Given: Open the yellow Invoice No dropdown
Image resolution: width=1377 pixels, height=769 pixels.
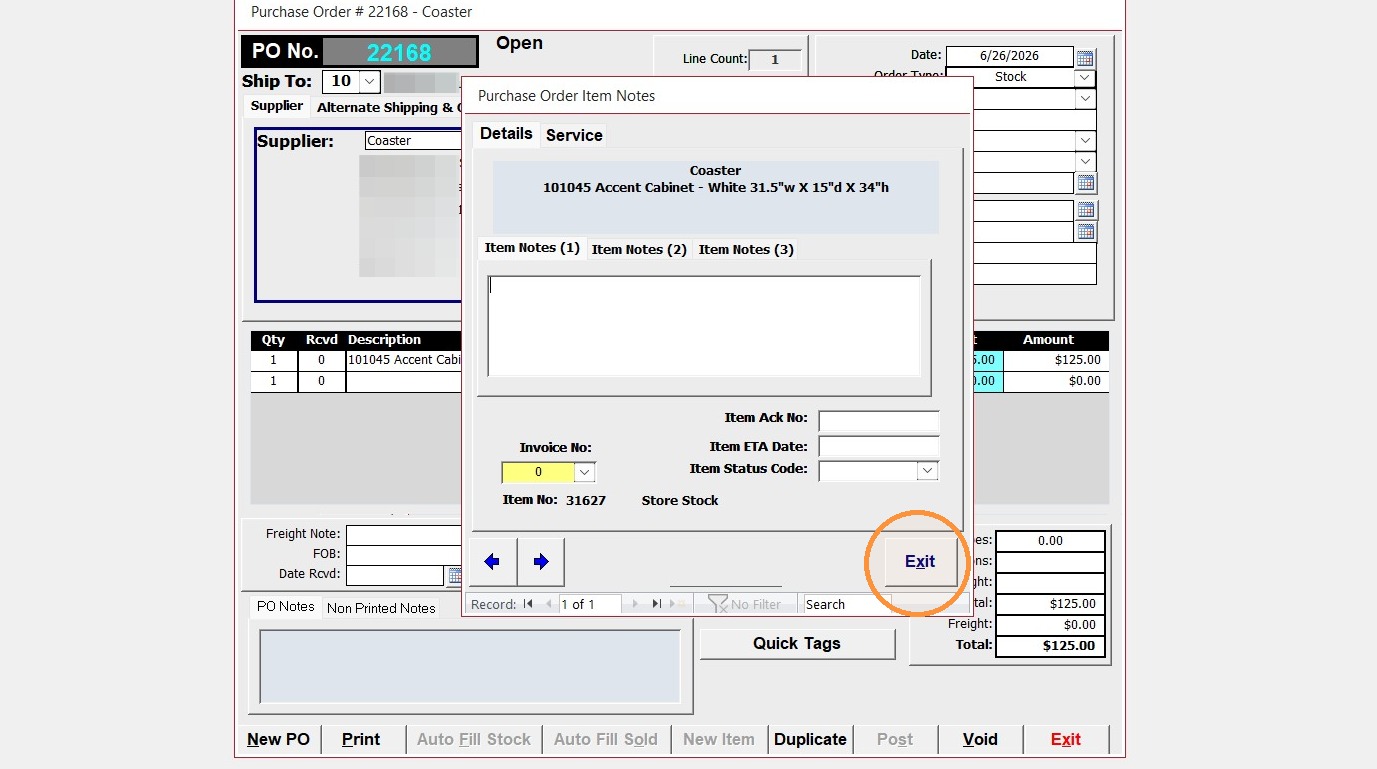Looking at the screenshot, I should pos(585,472).
